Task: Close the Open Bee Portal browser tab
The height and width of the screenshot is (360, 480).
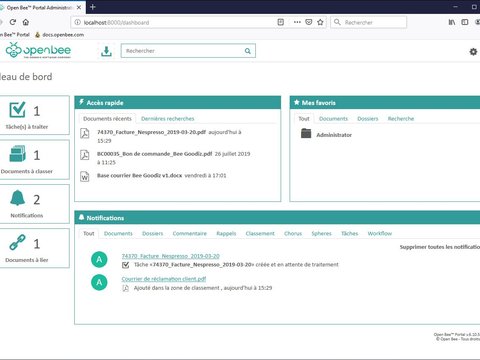Action: (79, 7)
